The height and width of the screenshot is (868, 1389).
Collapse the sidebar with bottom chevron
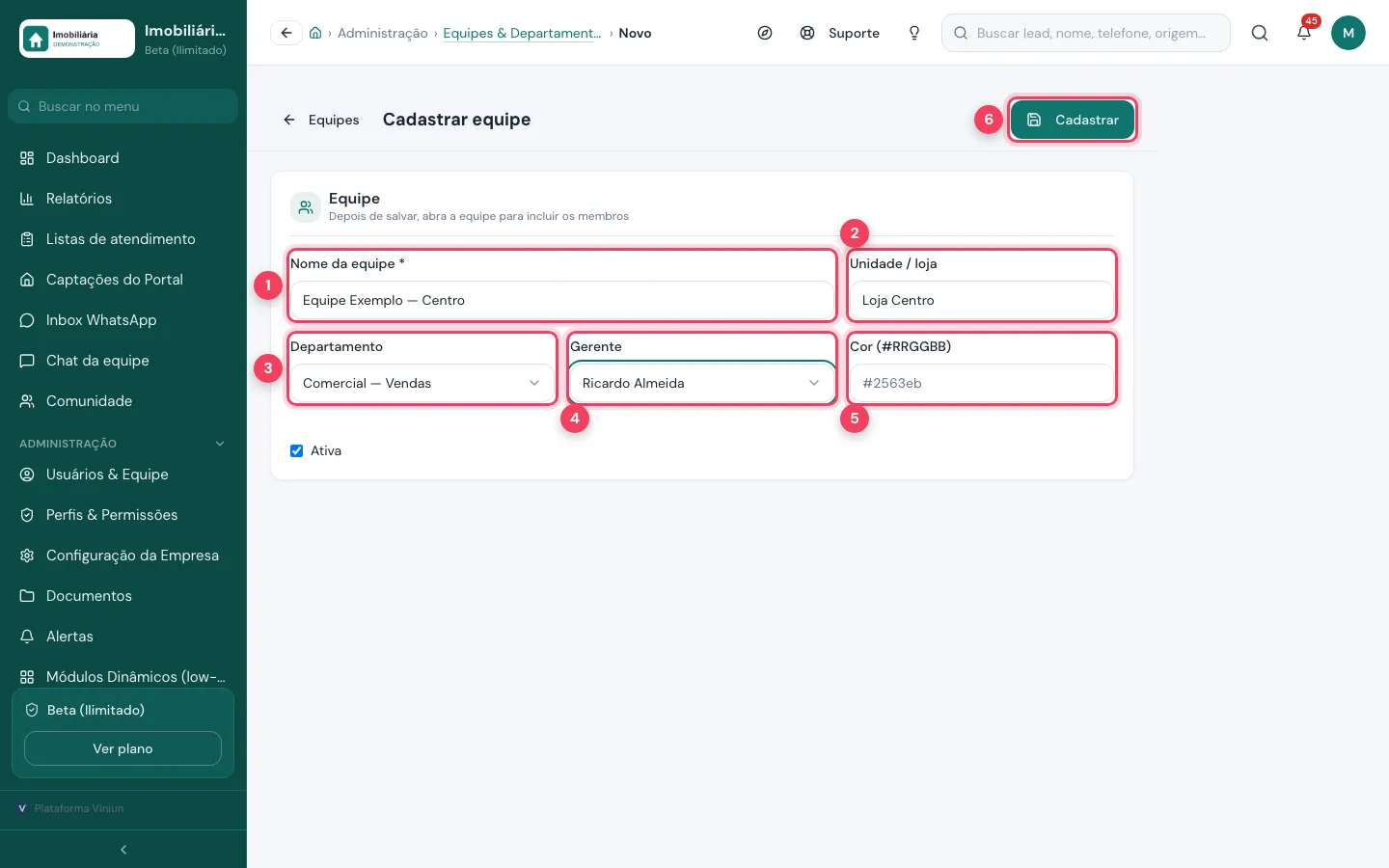point(123,850)
